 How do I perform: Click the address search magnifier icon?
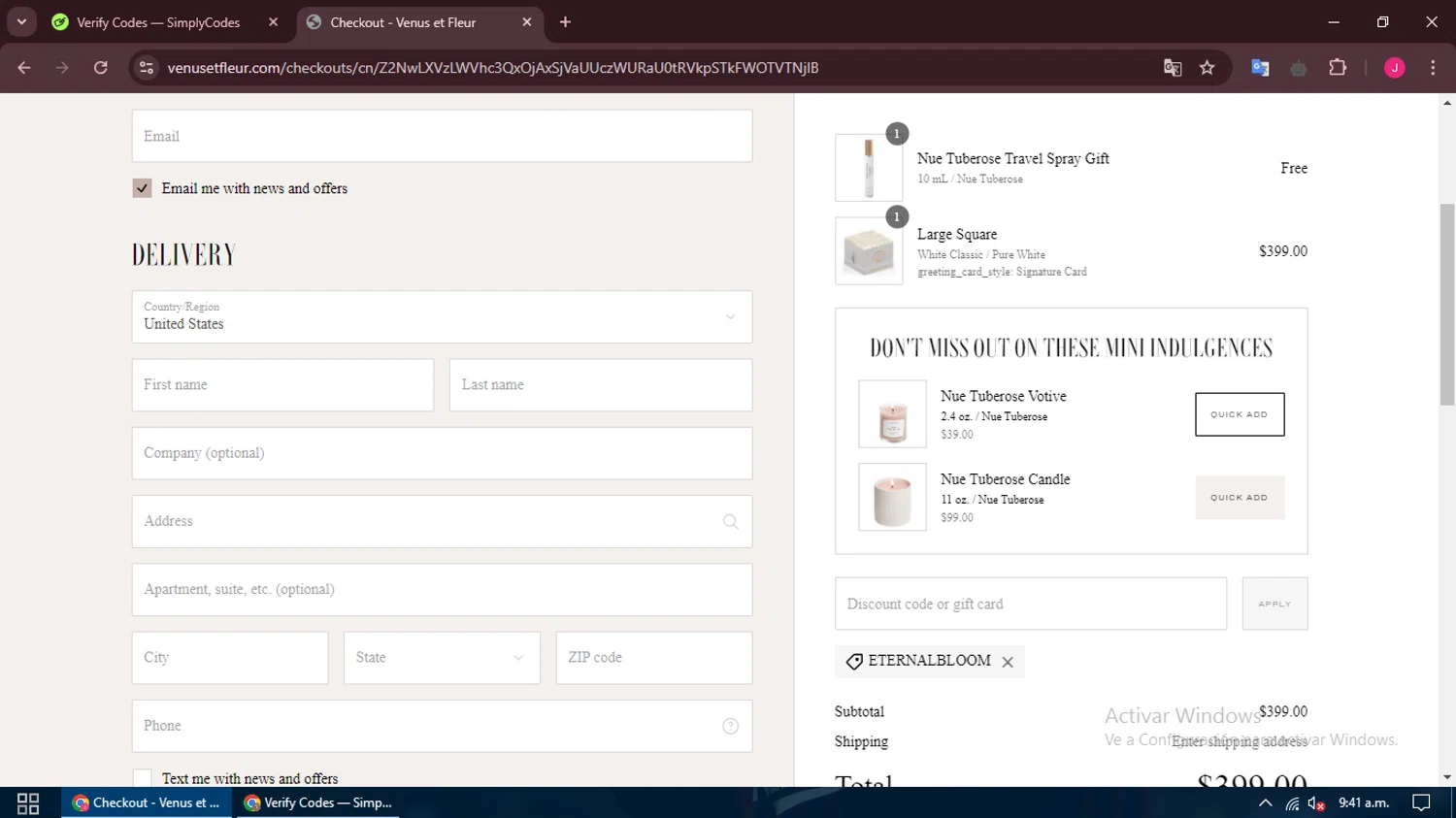[731, 522]
